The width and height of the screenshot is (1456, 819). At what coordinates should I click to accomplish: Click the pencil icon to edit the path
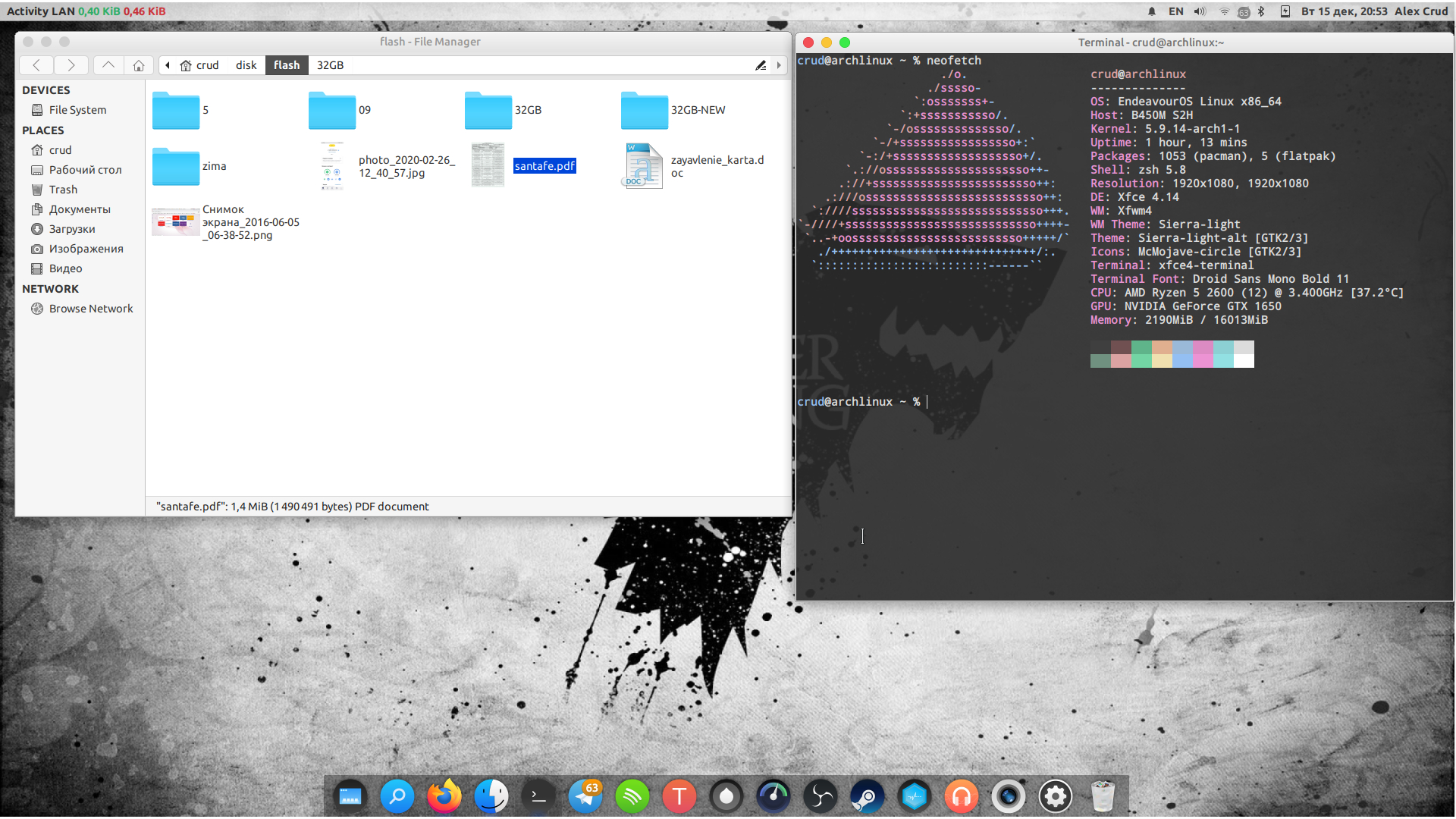click(761, 65)
